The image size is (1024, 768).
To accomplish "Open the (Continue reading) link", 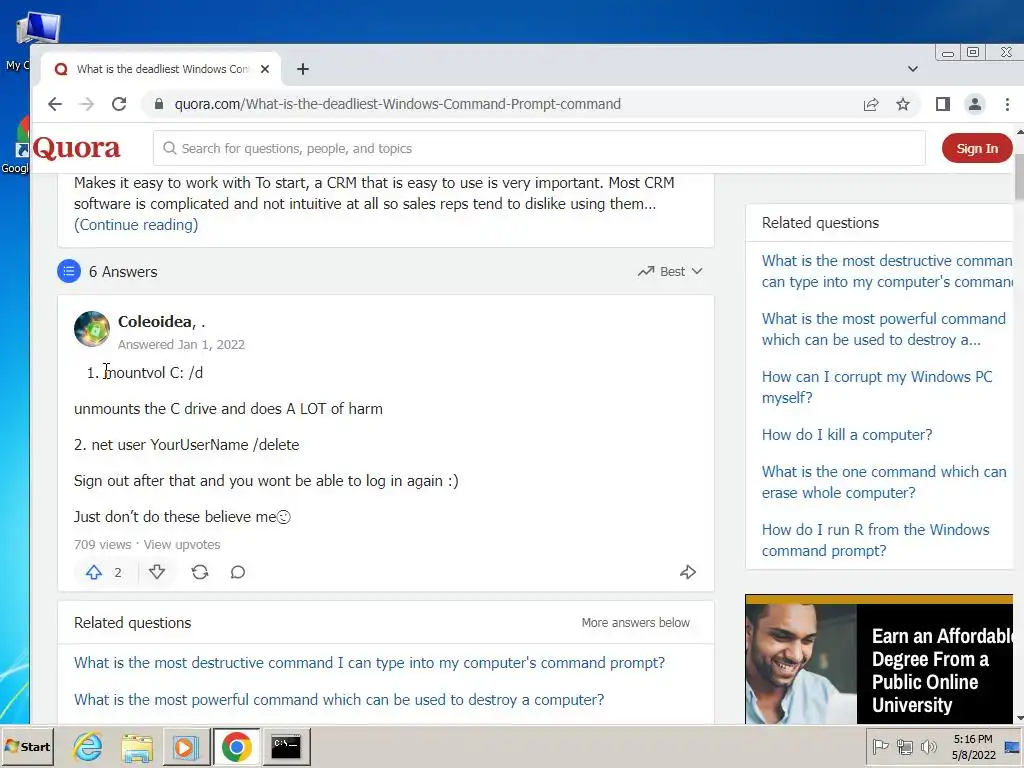I will (x=136, y=225).
